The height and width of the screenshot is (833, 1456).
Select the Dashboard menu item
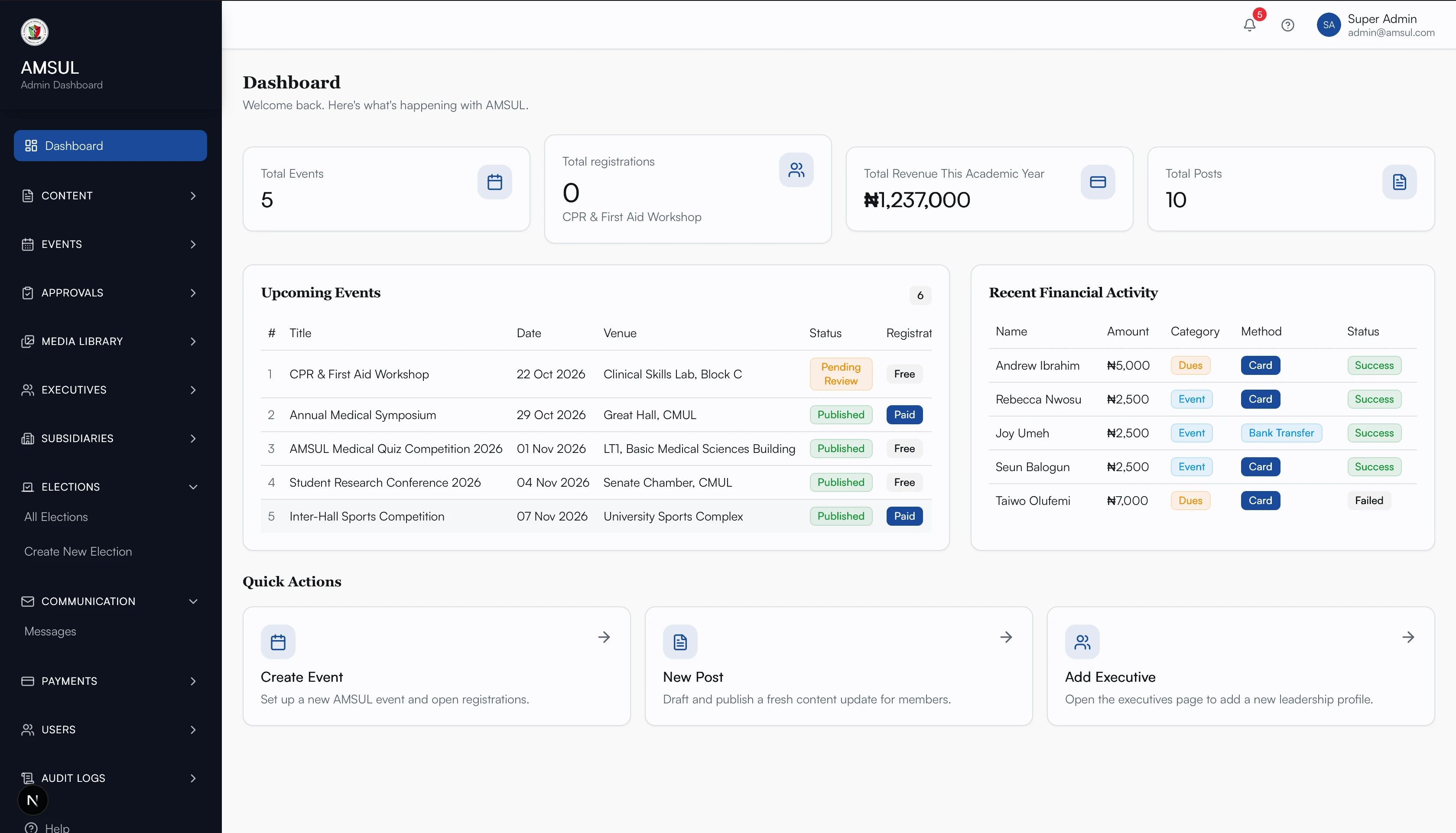(110, 146)
